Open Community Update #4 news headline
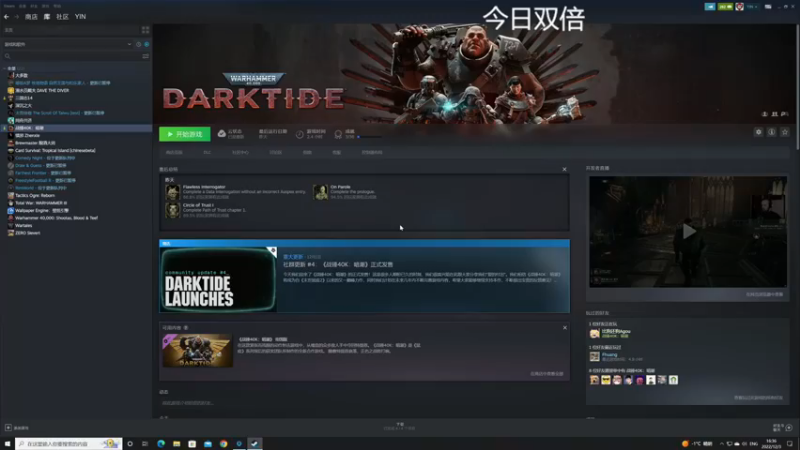800x450 pixels. tap(338, 265)
